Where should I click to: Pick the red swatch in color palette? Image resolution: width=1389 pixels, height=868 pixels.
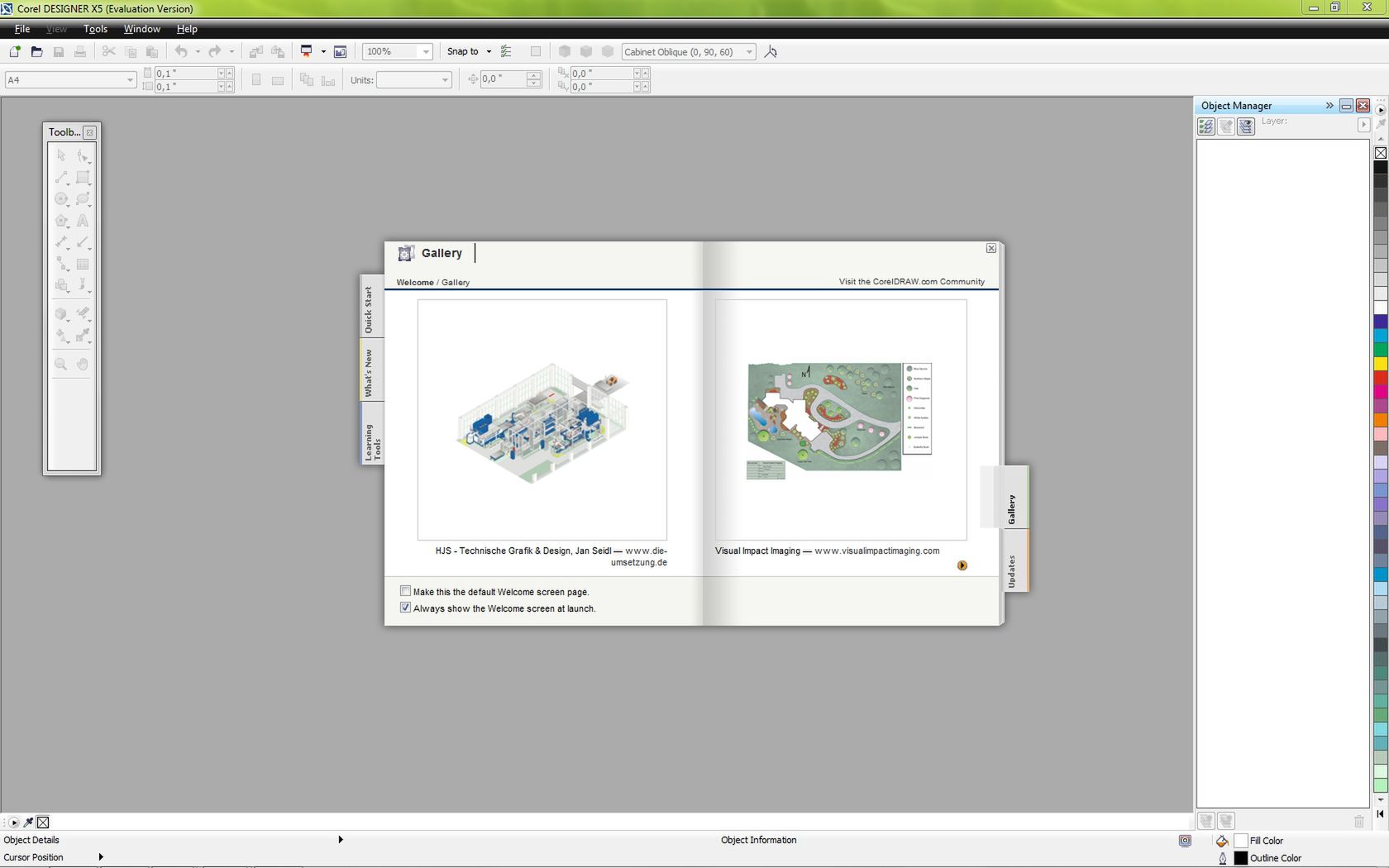pos(1381,378)
